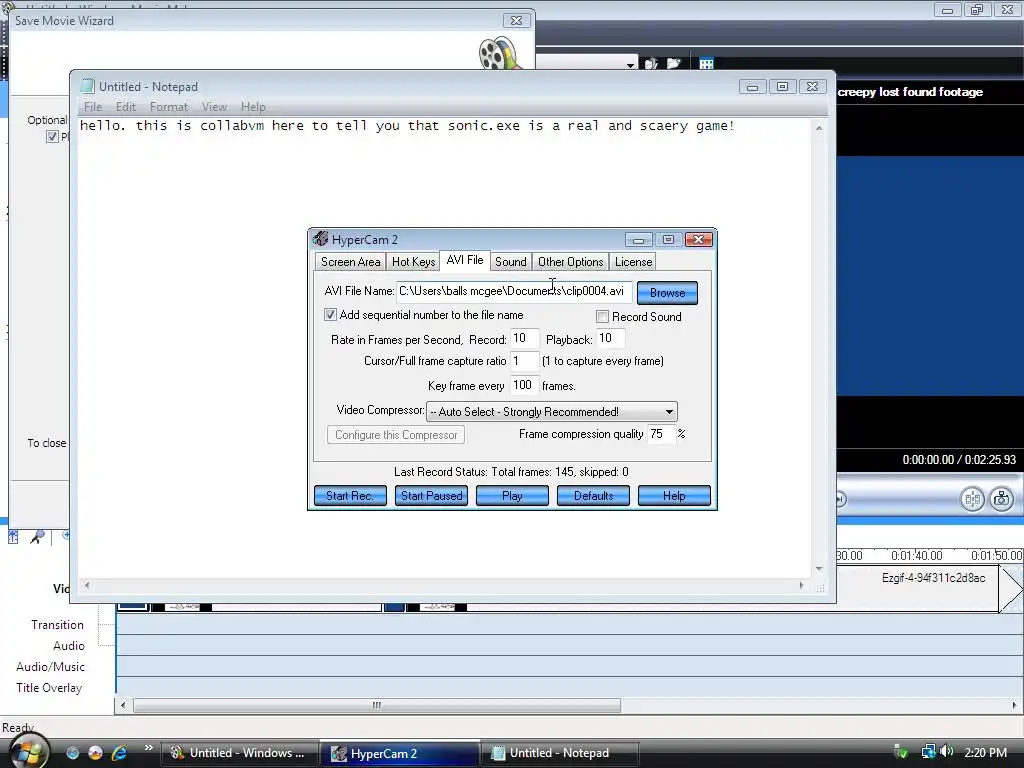The width and height of the screenshot is (1024, 768).
Task: Click the Playback frame rate field
Action: [x=611, y=338]
